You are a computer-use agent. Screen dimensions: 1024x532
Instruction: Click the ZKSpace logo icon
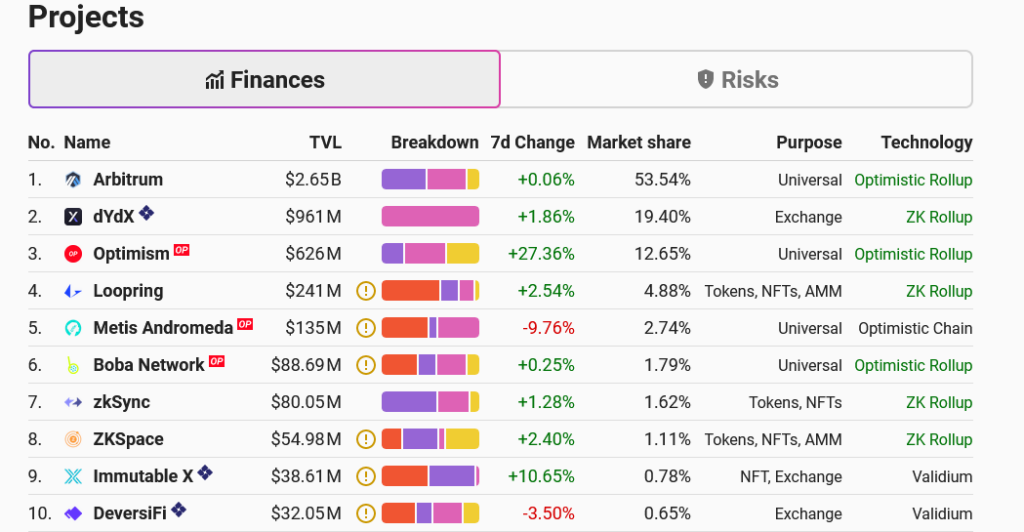click(x=73, y=439)
